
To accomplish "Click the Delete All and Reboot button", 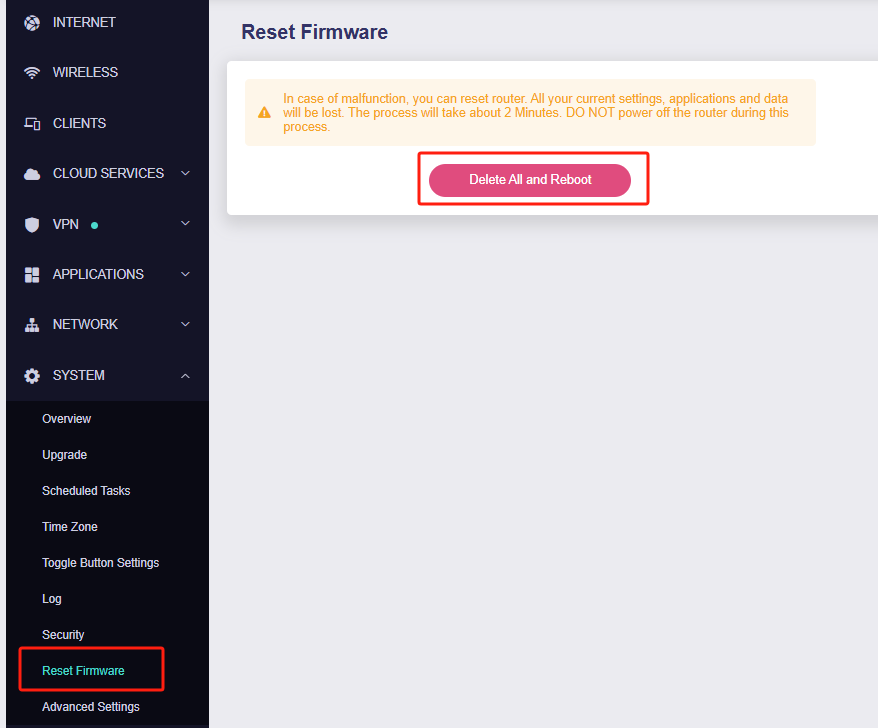I will coord(530,180).
